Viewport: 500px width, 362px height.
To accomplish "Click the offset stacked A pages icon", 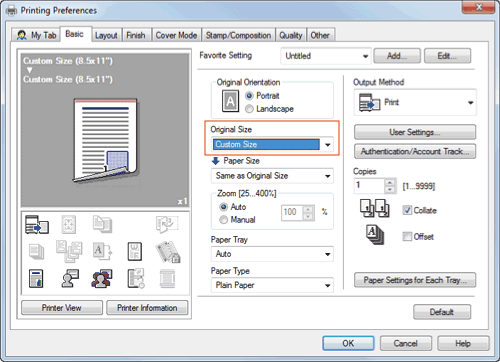I will [x=375, y=235].
